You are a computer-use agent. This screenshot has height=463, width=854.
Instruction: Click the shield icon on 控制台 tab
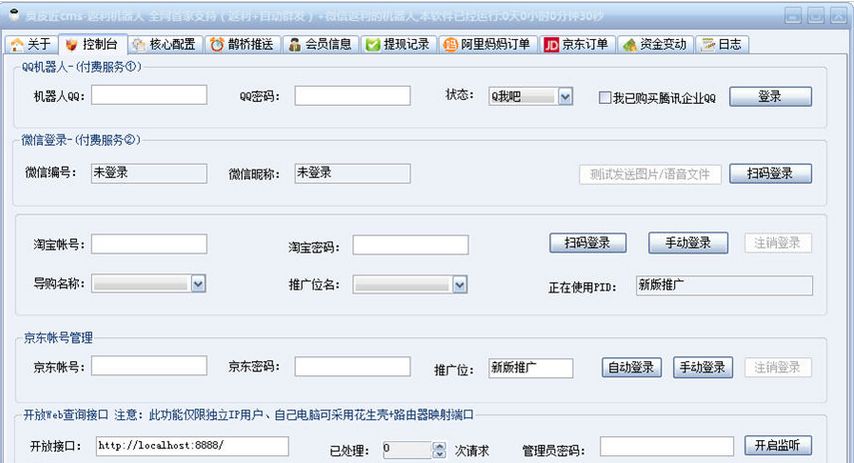[x=72, y=45]
